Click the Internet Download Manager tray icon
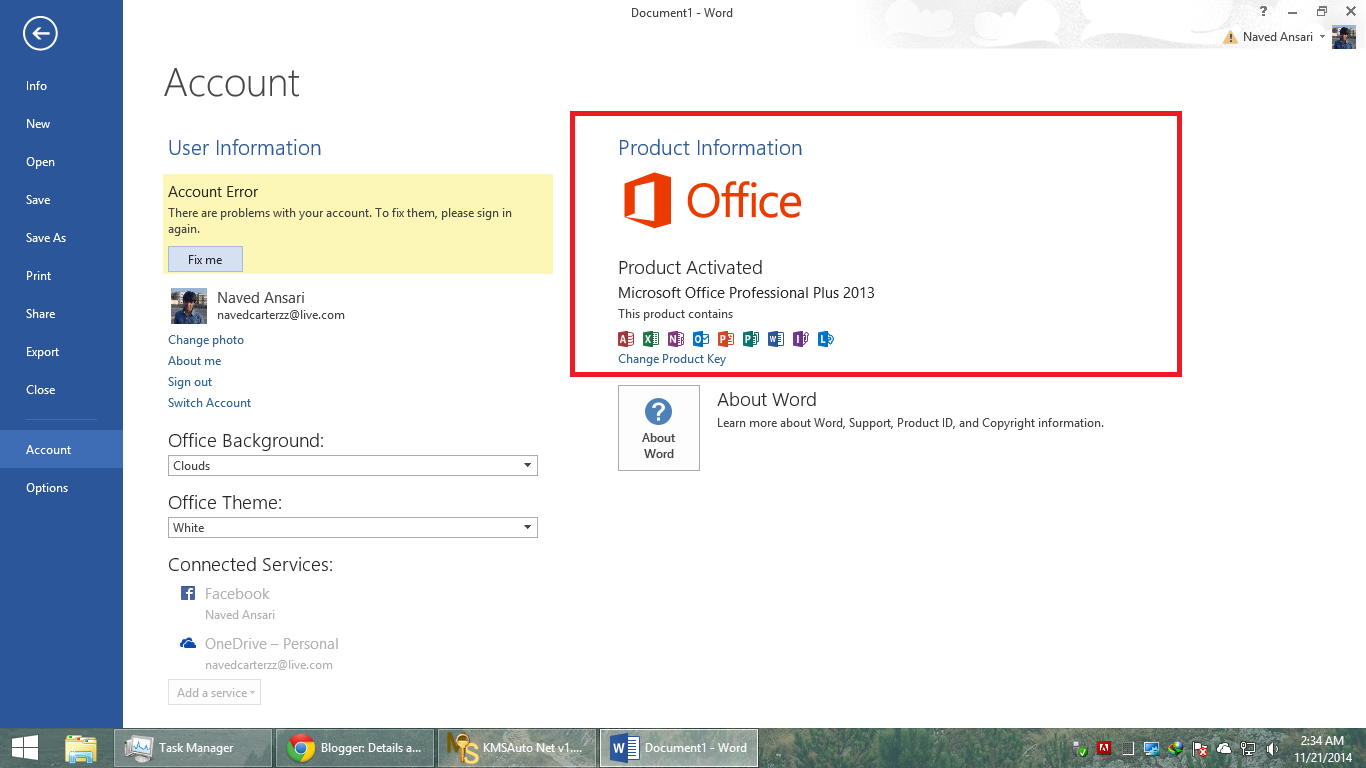The image size is (1366, 768). coord(1175,748)
